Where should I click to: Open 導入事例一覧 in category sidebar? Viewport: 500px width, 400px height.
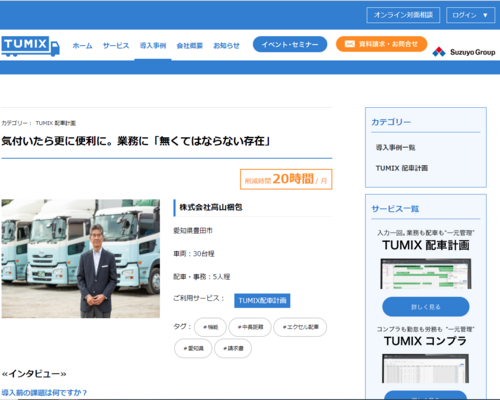tap(396, 148)
